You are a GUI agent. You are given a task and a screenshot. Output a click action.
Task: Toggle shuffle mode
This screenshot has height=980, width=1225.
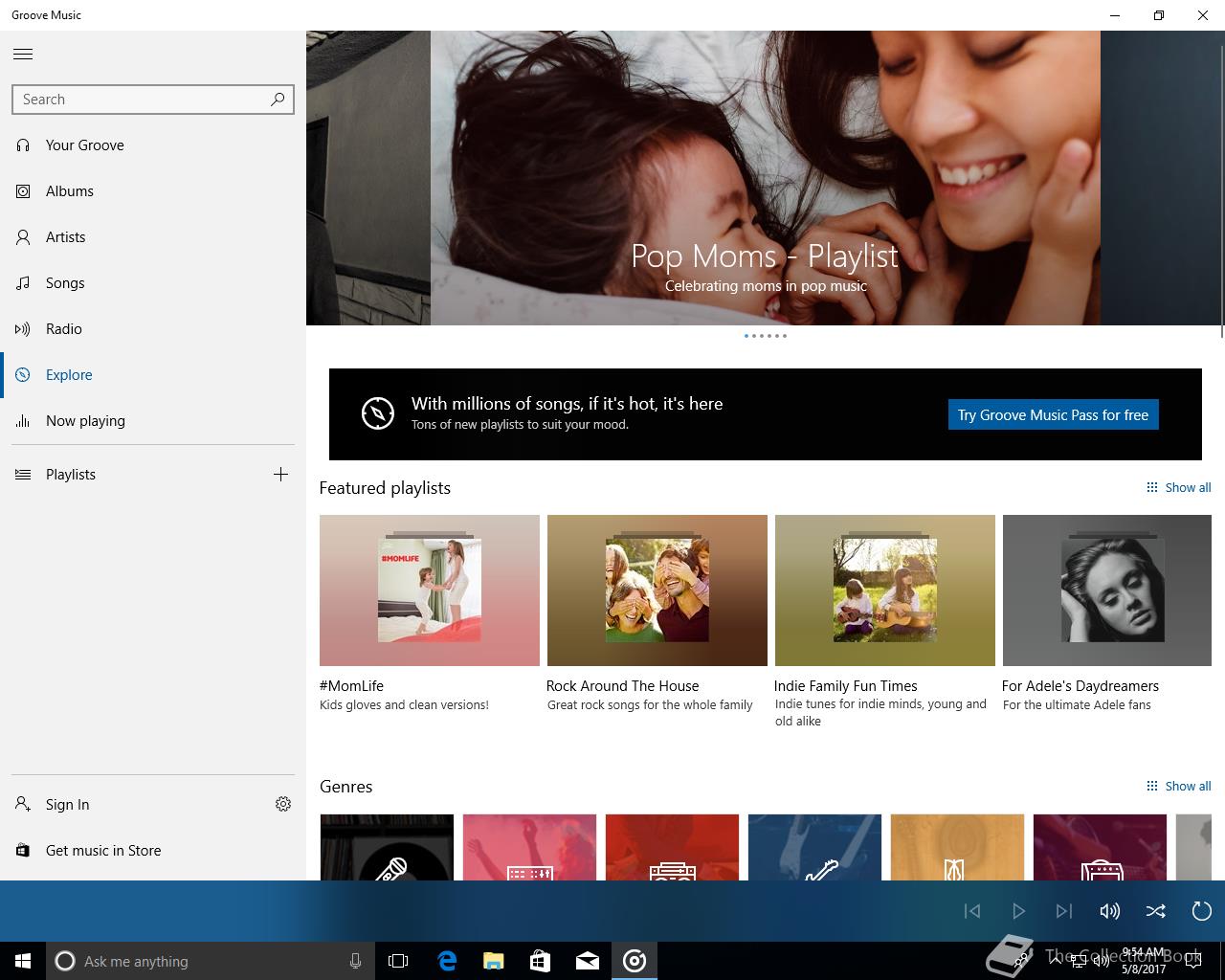[x=1156, y=911]
